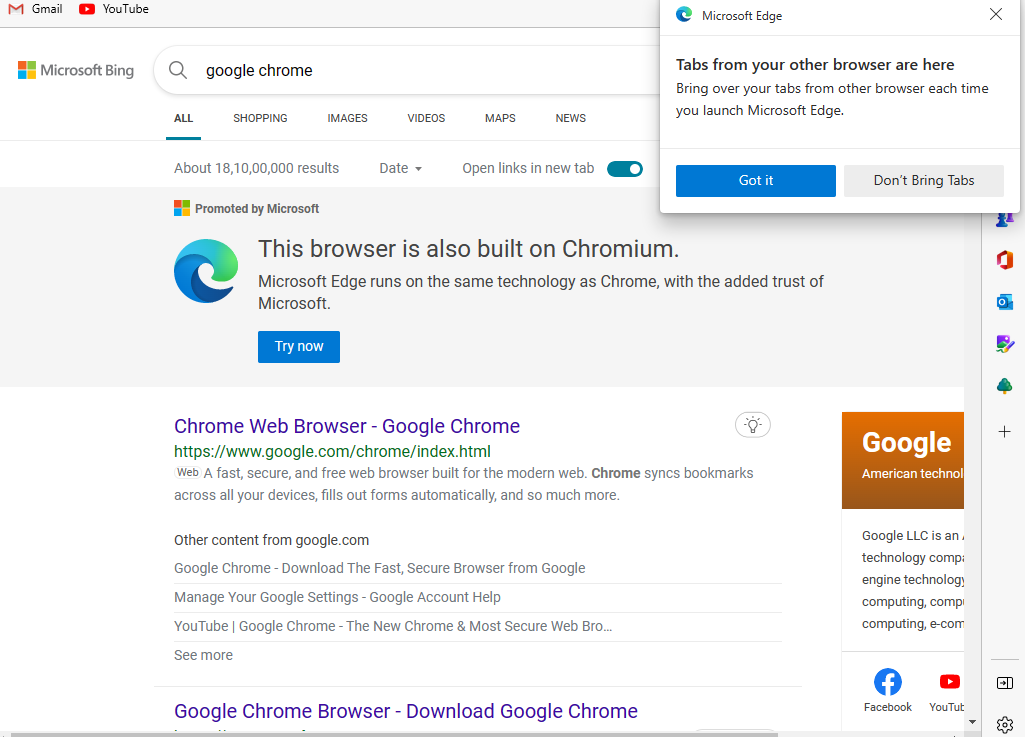Open Chrome Web Browser - Google Chrome result
This screenshot has width=1025, height=737.
pos(347,426)
